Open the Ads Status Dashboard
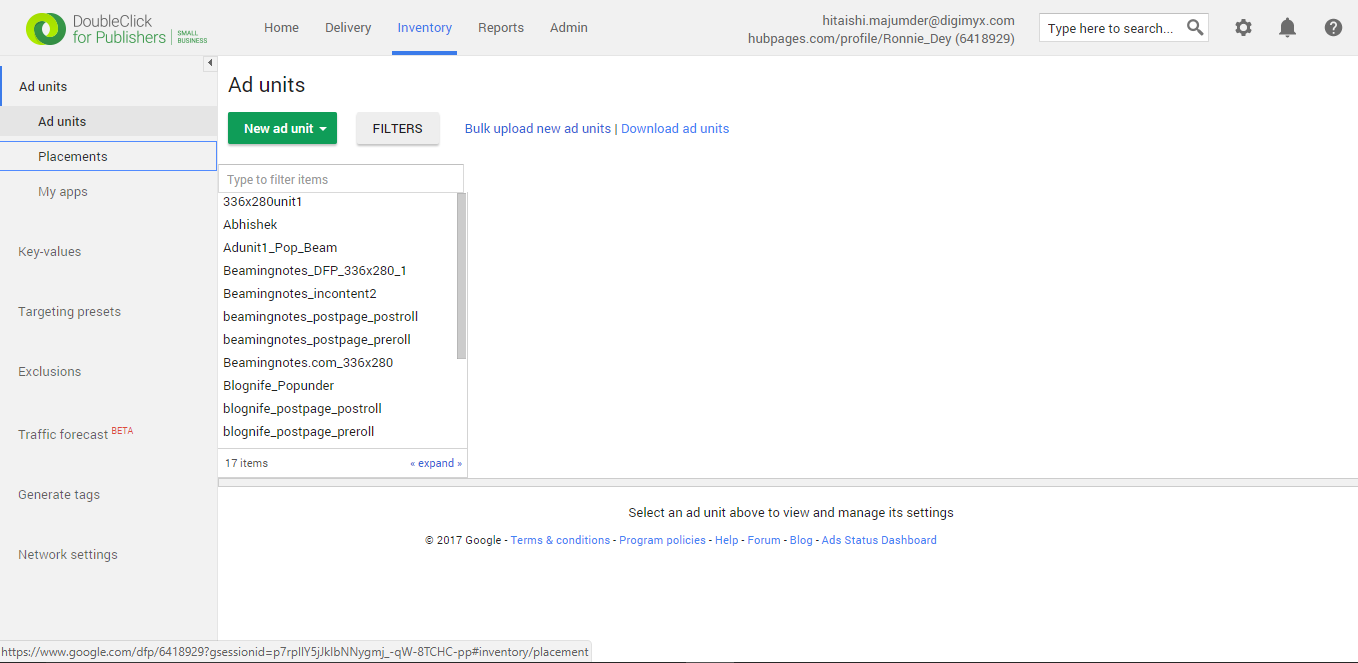This screenshot has height=663, width=1358. [x=879, y=539]
